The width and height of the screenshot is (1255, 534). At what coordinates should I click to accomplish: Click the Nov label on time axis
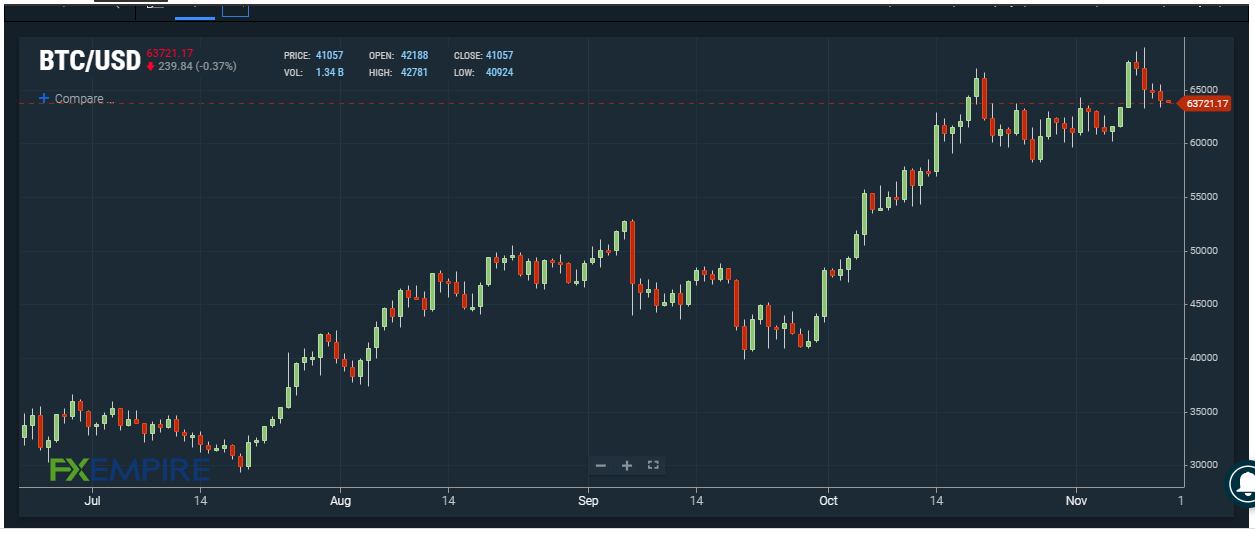pos(1075,500)
